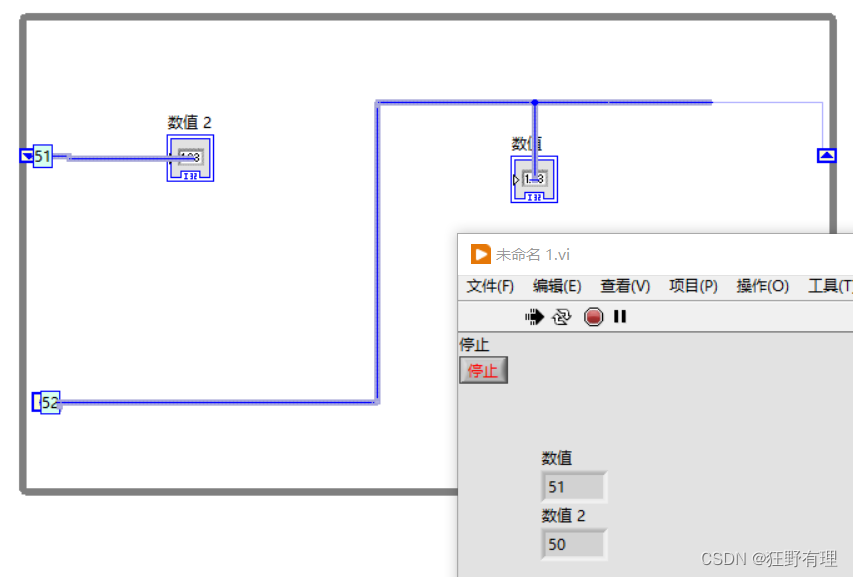Click the 数值 2 label in the block diagram
Viewport: 853px width, 577px height.
coord(189,122)
